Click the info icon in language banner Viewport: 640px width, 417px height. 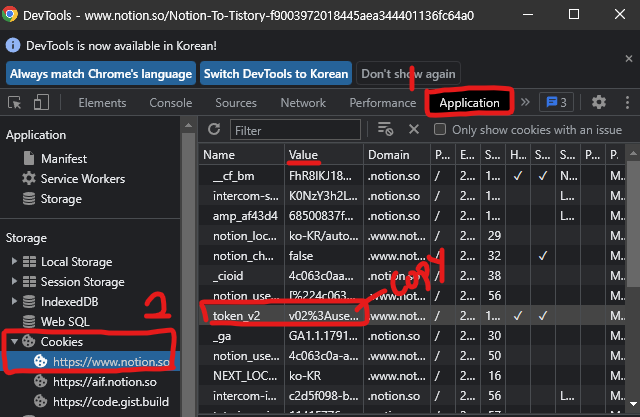pos(13,45)
